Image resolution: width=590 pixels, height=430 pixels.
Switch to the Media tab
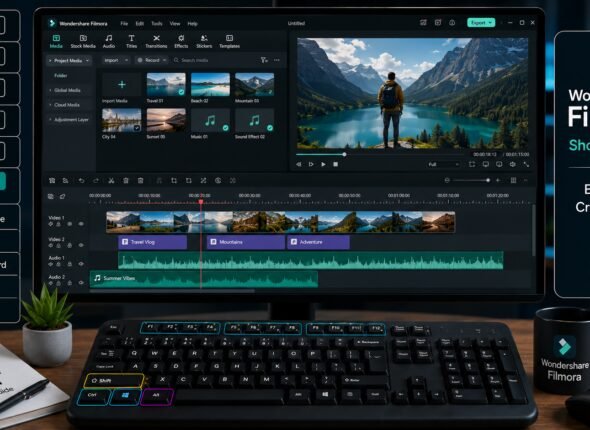(56, 41)
